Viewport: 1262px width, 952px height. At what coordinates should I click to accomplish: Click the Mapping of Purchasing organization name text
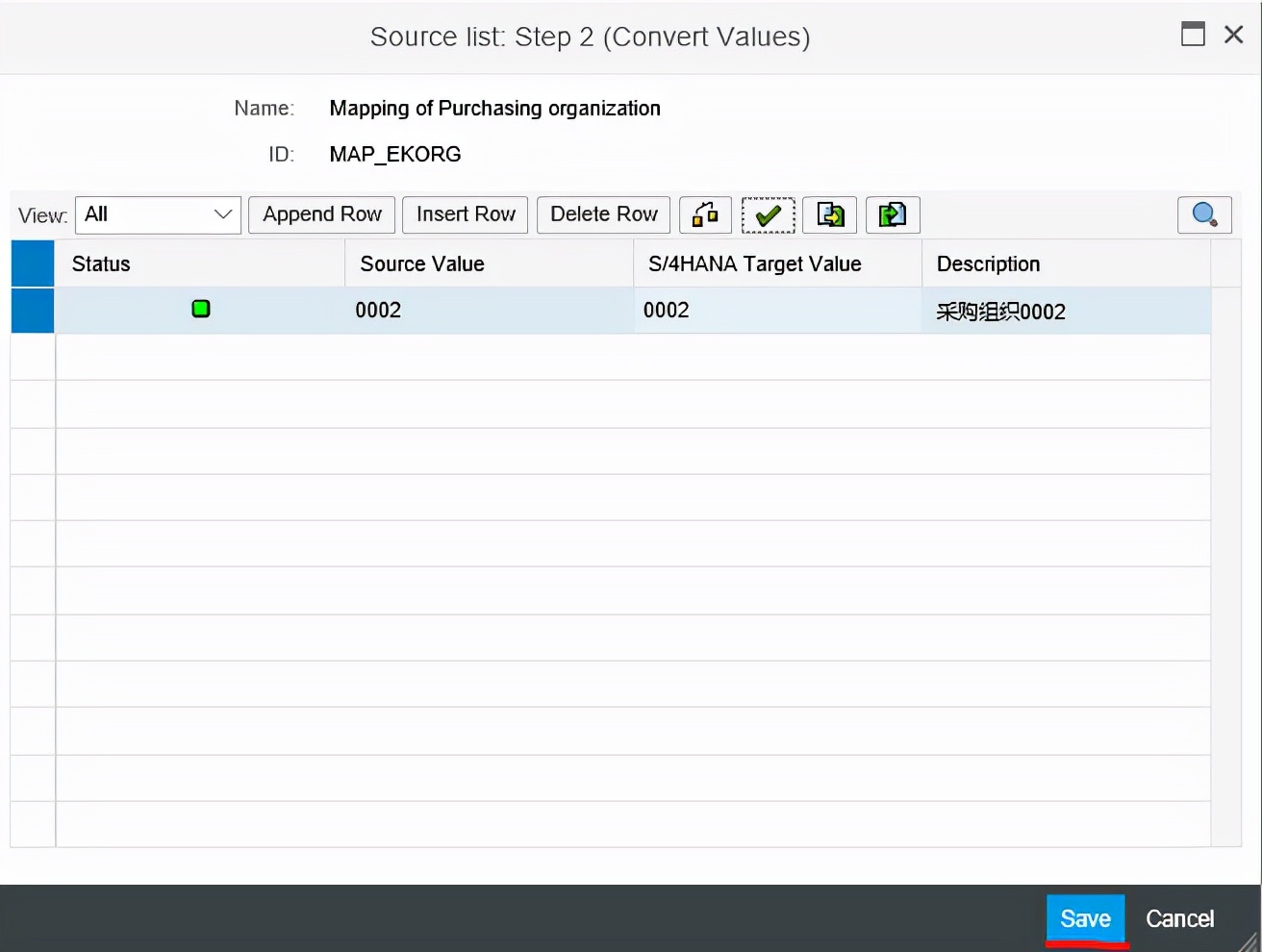pyautogui.click(x=494, y=109)
